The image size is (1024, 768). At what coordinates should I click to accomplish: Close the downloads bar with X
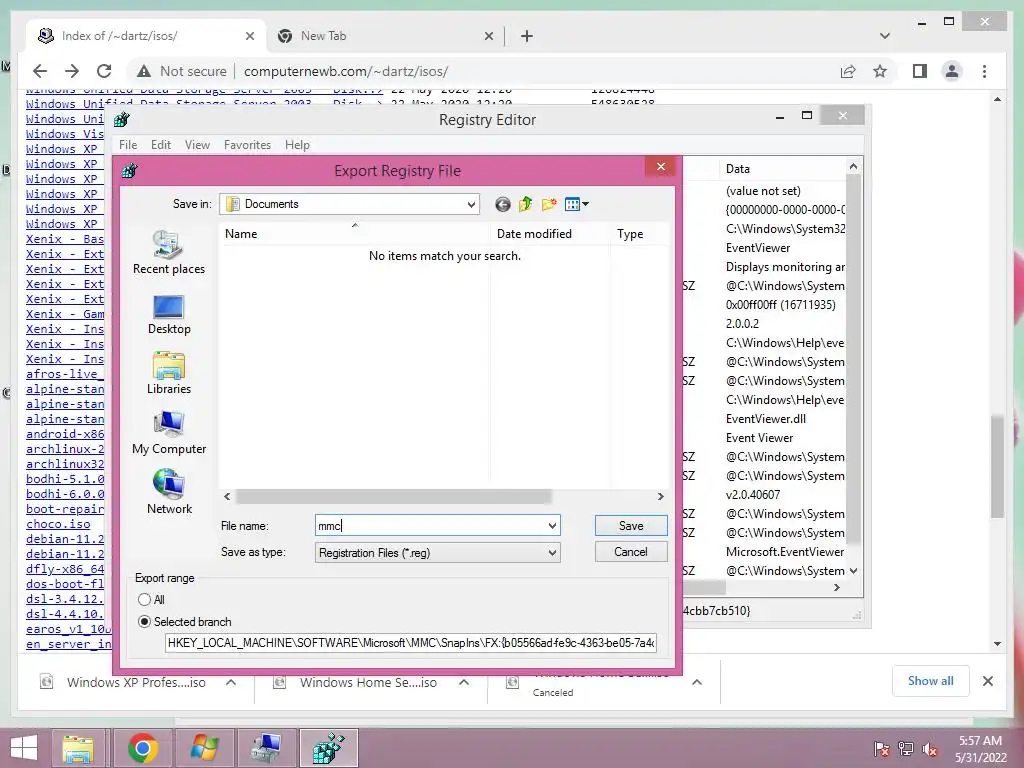pos(987,681)
